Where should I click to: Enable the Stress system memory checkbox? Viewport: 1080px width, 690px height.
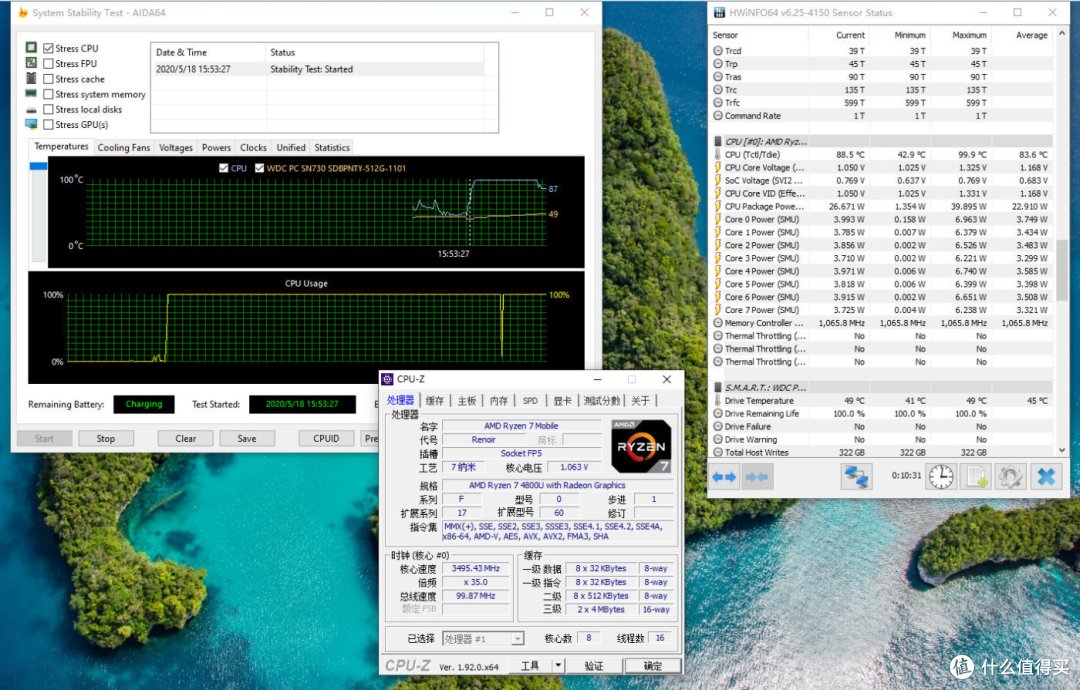(x=48, y=94)
